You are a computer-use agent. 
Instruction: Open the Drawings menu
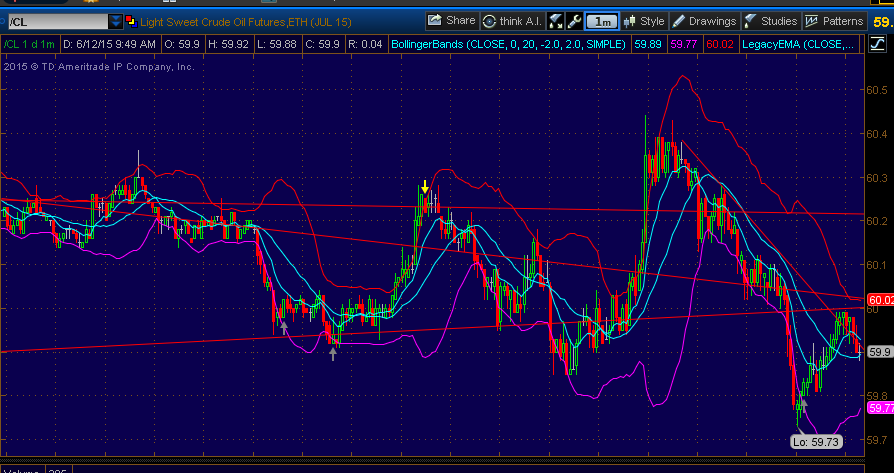tap(704, 21)
